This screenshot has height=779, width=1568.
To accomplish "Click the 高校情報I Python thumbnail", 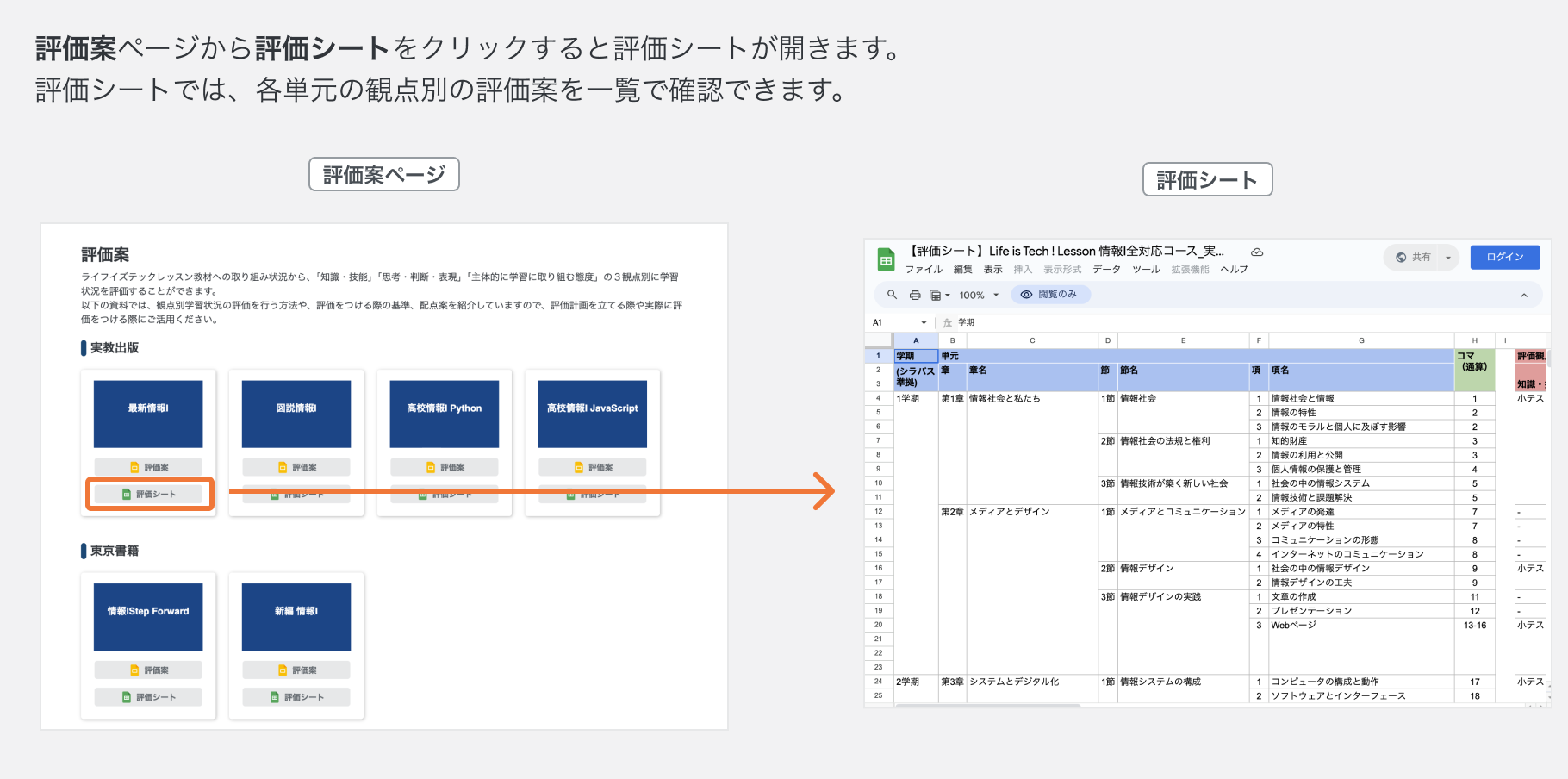I will click(x=445, y=414).
